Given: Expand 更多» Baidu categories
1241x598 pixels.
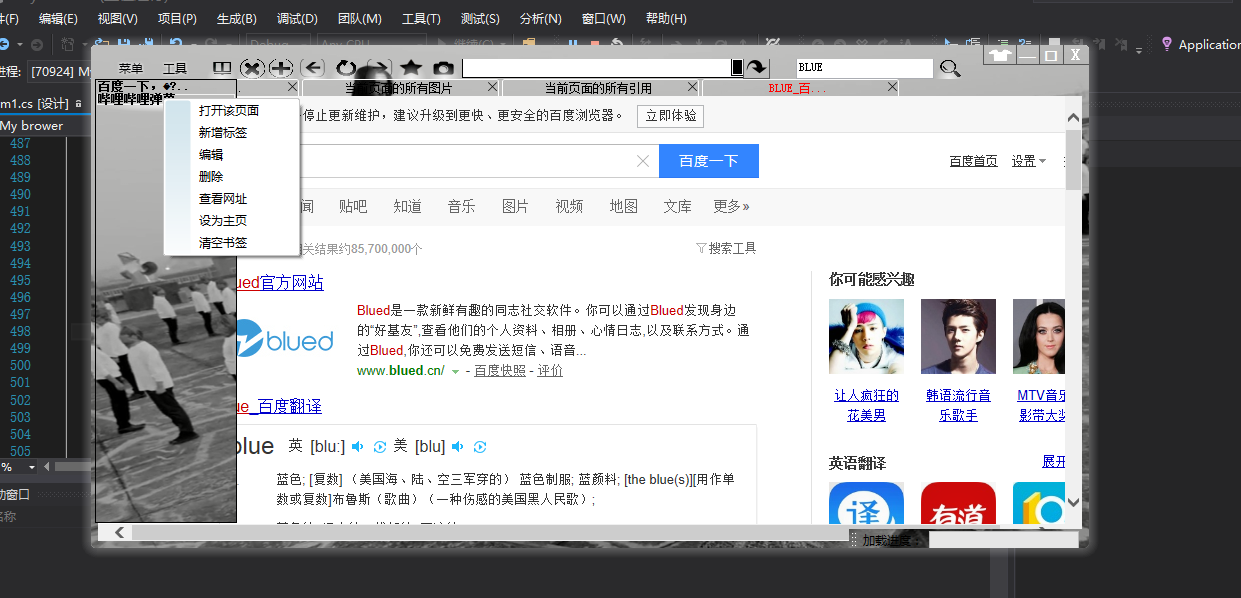Looking at the screenshot, I should (731, 206).
